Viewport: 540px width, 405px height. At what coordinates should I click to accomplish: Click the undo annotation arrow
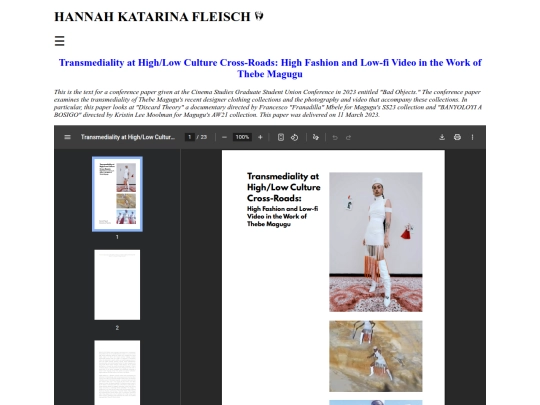[335, 137]
